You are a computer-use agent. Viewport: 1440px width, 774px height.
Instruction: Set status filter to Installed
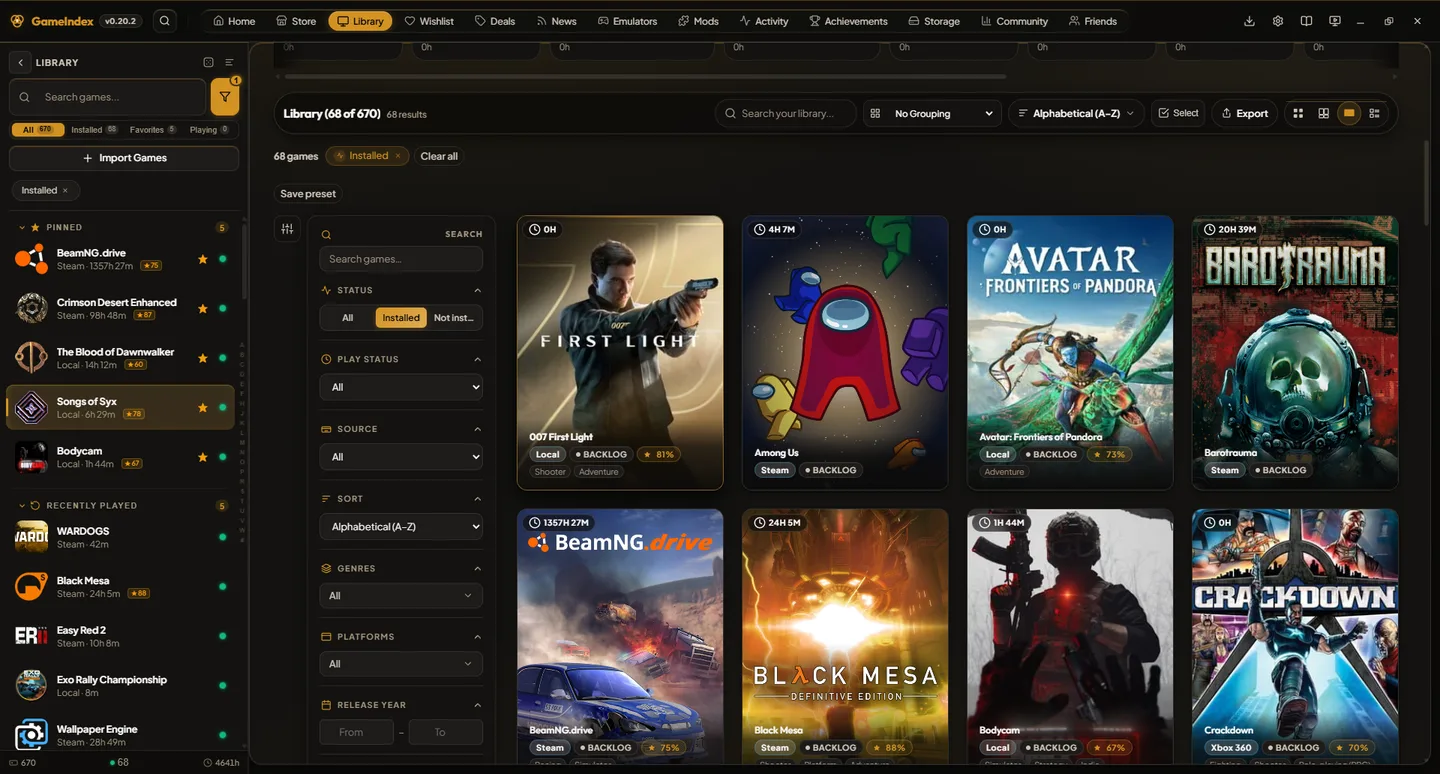click(401, 317)
